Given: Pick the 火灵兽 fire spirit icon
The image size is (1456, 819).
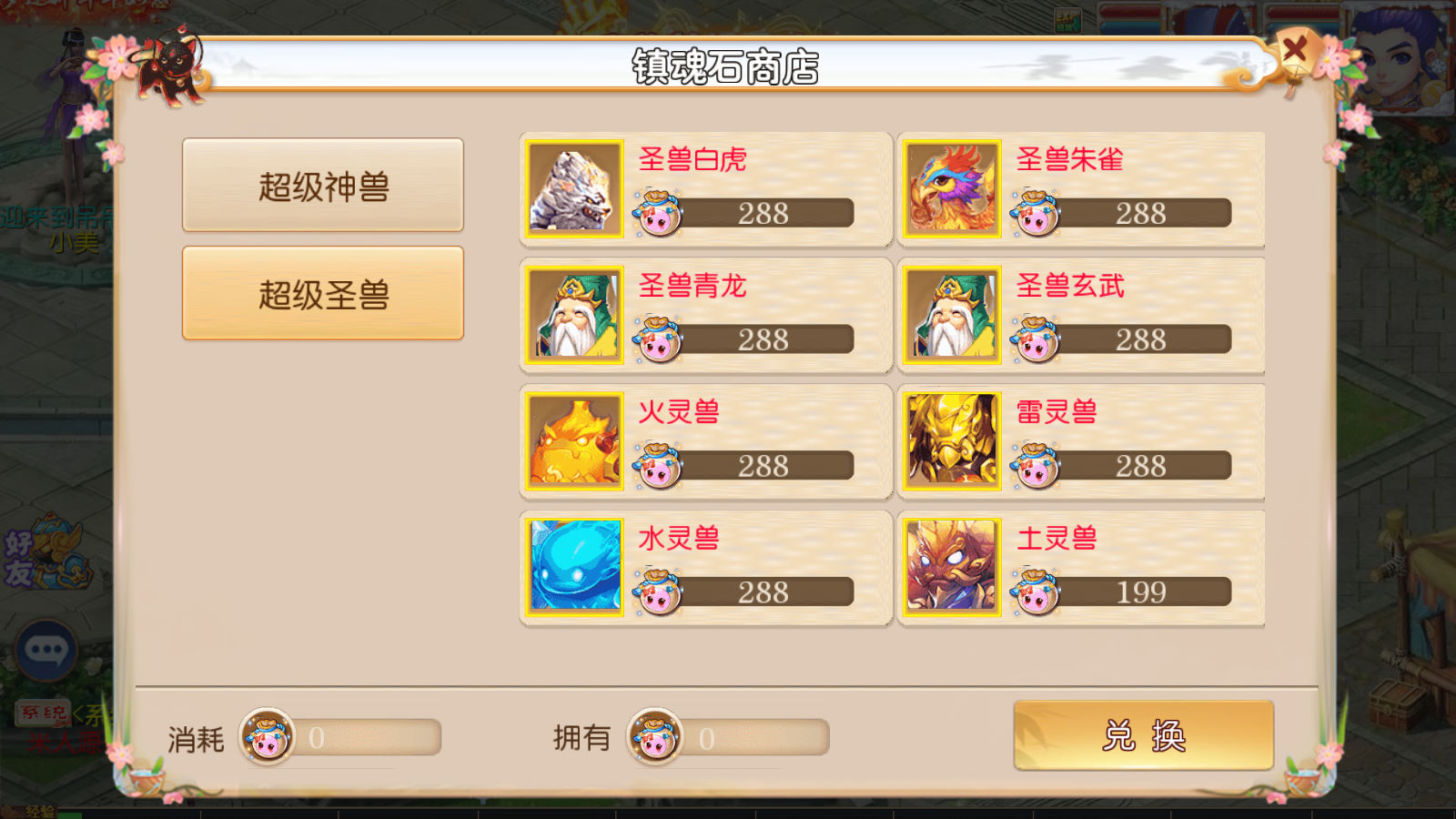Looking at the screenshot, I should (574, 442).
